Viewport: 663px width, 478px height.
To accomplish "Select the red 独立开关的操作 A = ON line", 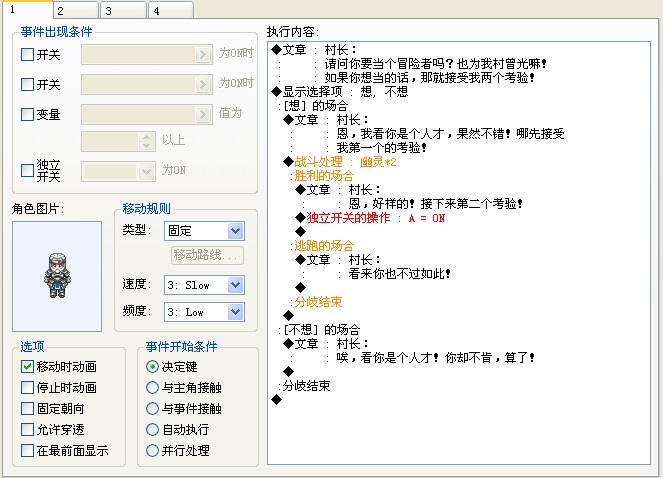I will (x=370, y=218).
